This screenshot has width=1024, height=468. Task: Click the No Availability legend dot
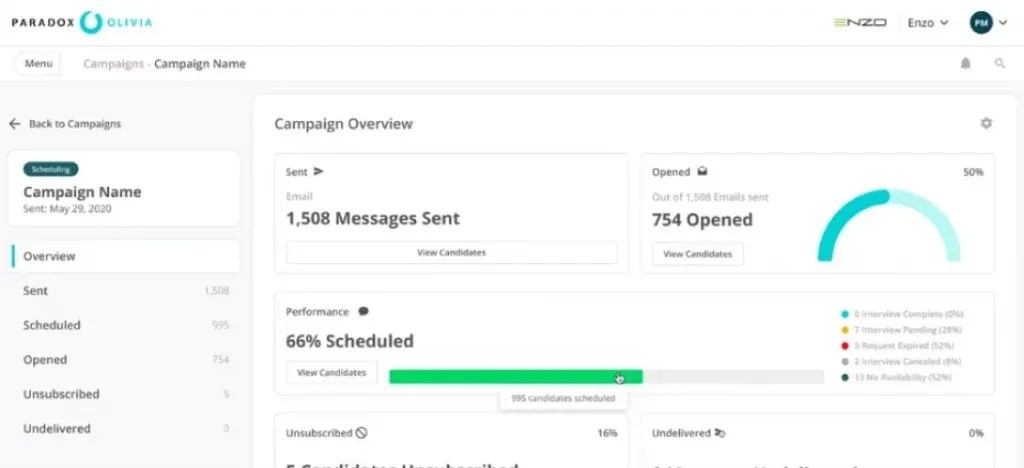tap(845, 377)
